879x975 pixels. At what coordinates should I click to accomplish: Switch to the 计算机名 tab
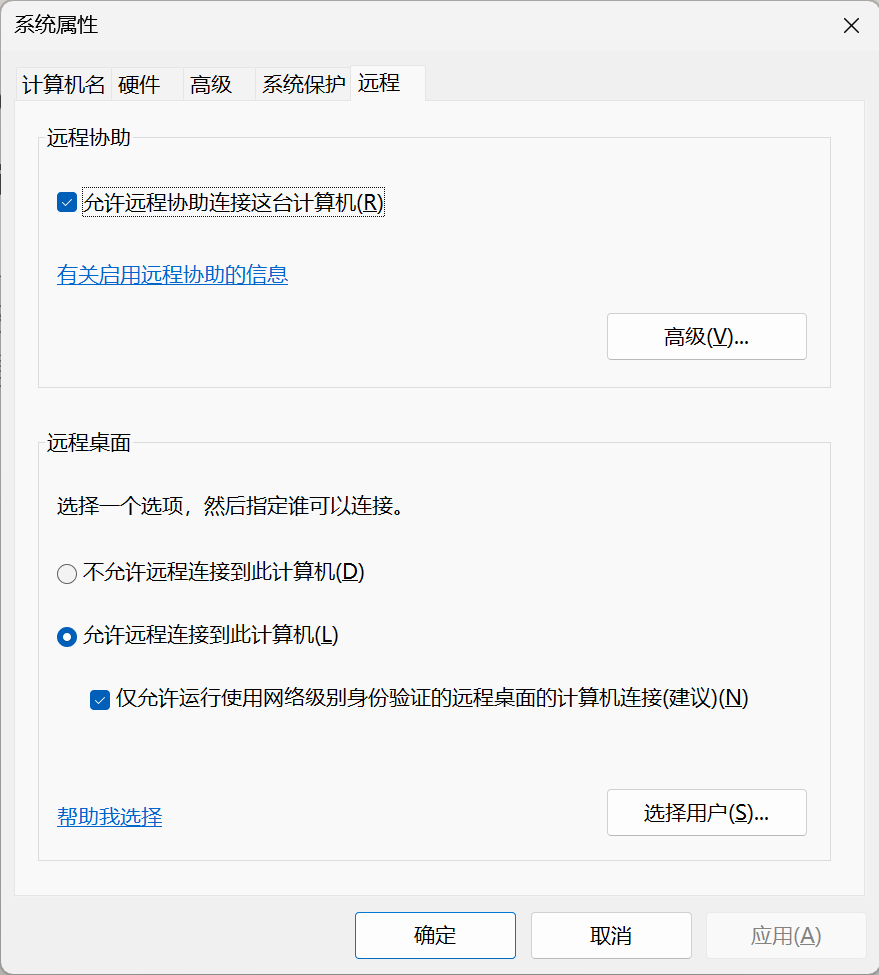(63, 85)
